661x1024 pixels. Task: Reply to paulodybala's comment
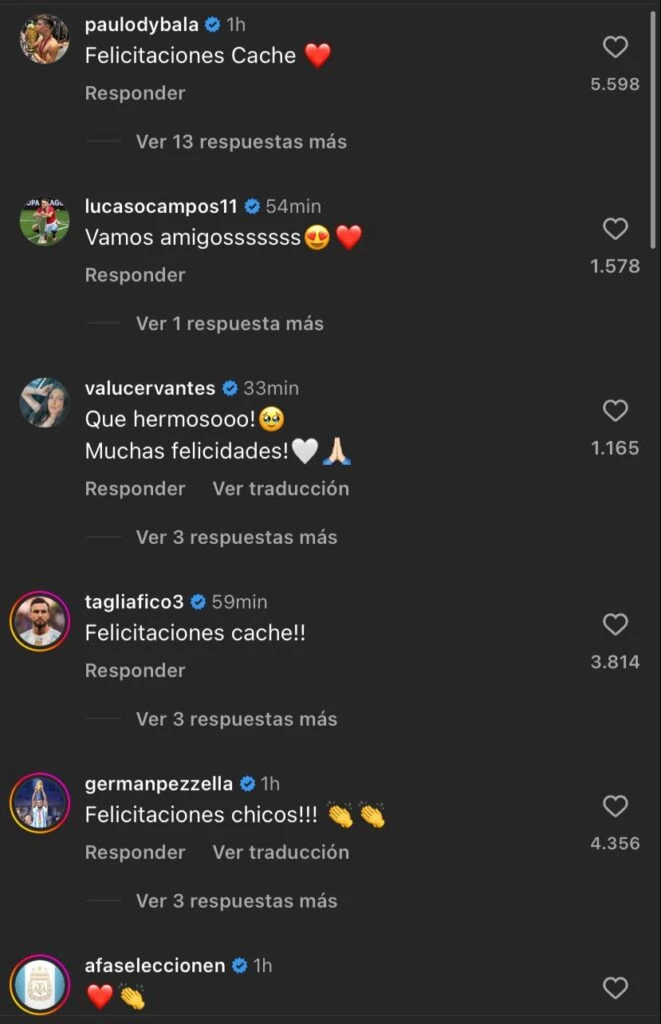[x=135, y=93]
